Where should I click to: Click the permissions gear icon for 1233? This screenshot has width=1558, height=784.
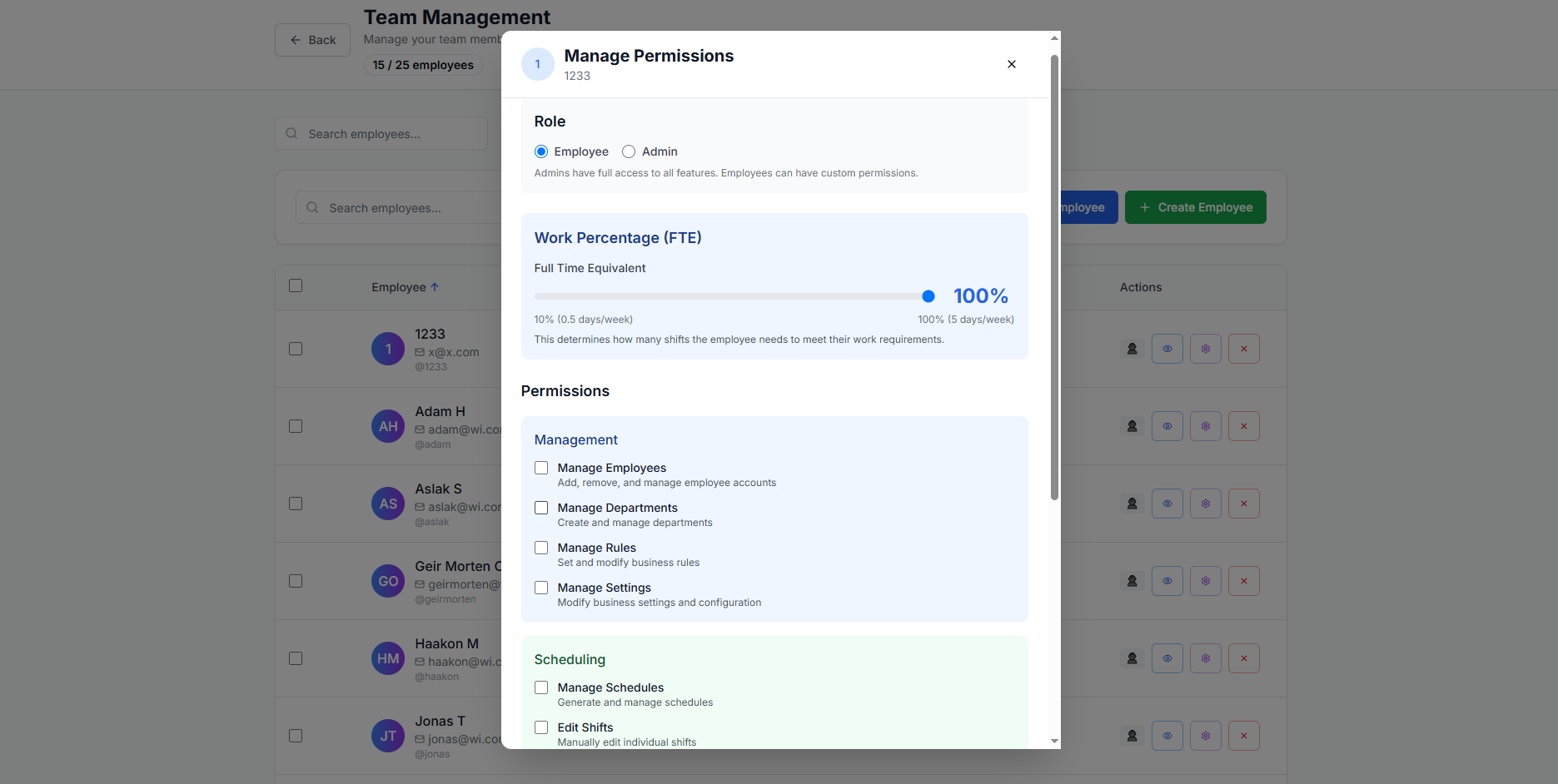(x=1205, y=349)
